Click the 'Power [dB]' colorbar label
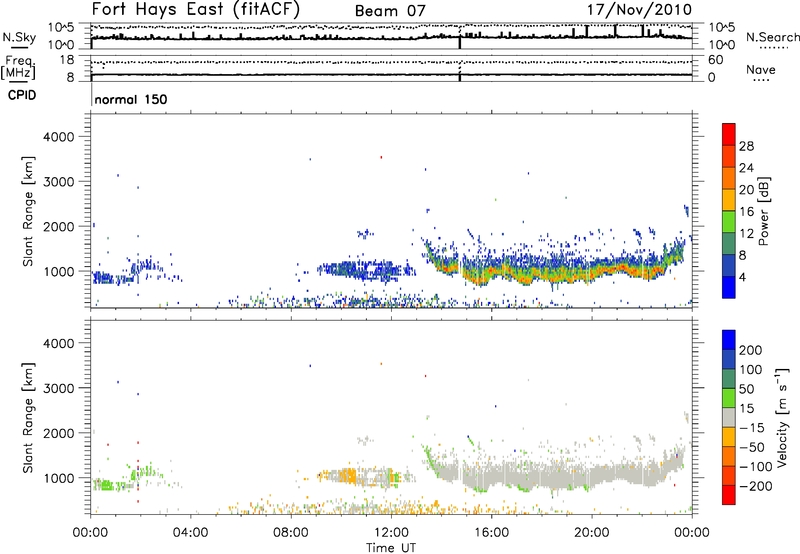Screen dimensions: 800x554 click(x=763, y=211)
